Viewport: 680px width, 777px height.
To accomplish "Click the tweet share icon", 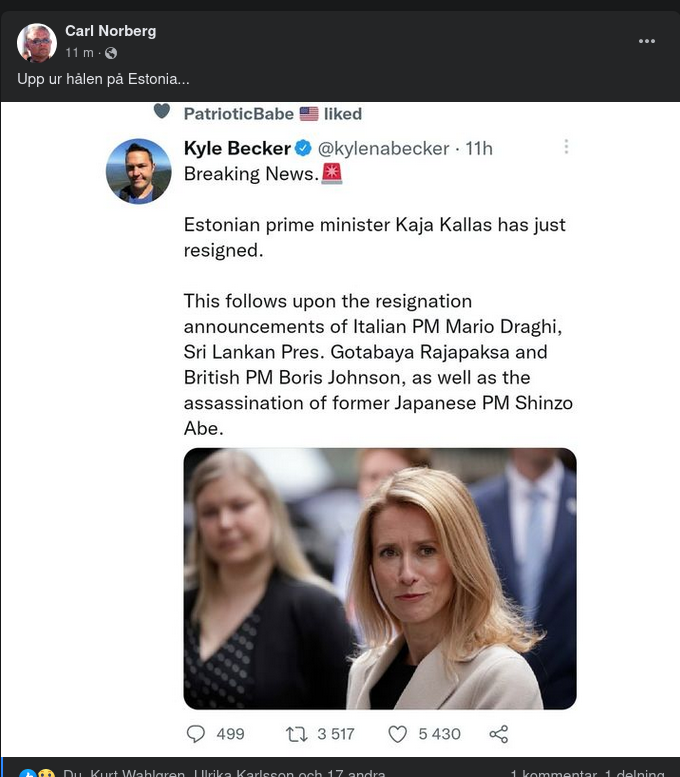I will click(x=499, y=734).
